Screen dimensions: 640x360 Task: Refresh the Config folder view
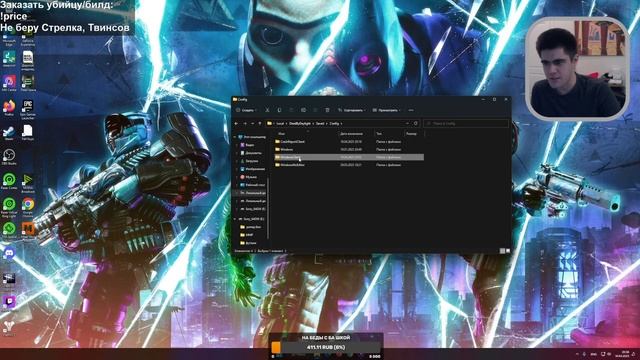(x=416, y=123)
